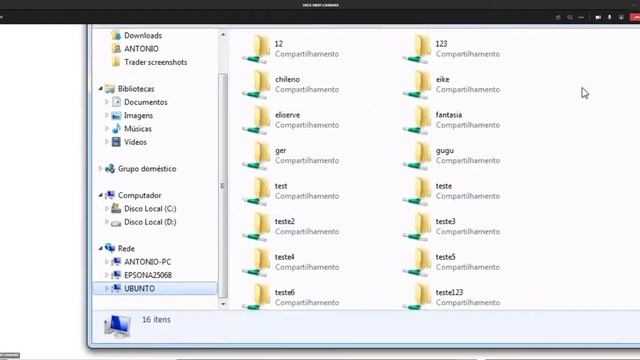Click the teste4 shared folder icon
The image size is (640, 360).
pyautogui.click(x=257, y=262)
